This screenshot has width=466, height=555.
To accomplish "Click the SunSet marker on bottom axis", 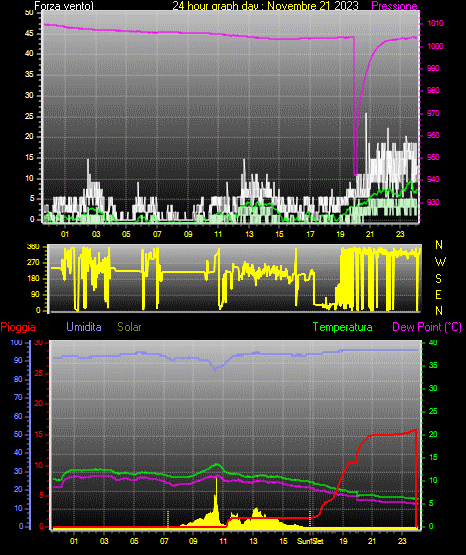I will coord(310,541).
